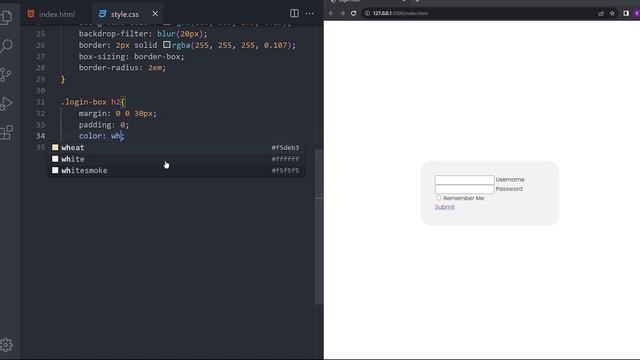Click the wheat color swatch in suggestions
This screenshot has height=360, width=640.
pyautogui.click(x=55, y=147)
